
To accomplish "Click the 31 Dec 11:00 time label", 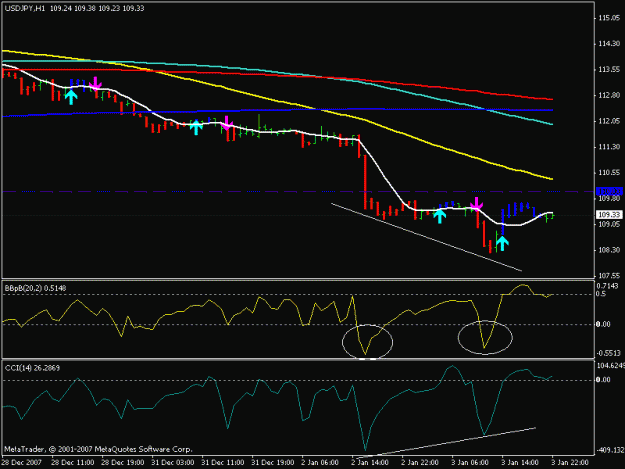I will click(222, 463).
